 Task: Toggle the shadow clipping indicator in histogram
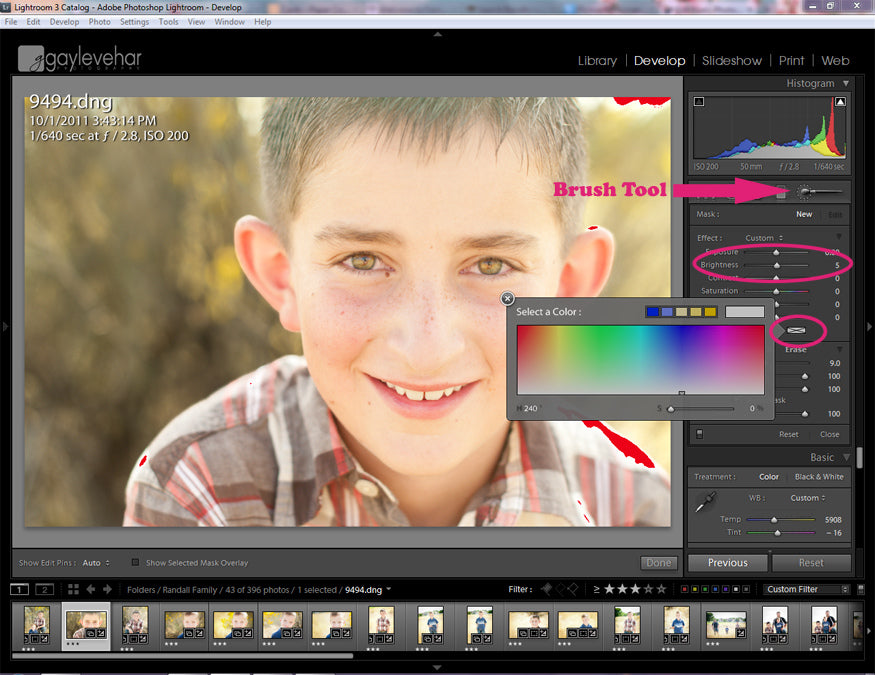pos(698,101)
